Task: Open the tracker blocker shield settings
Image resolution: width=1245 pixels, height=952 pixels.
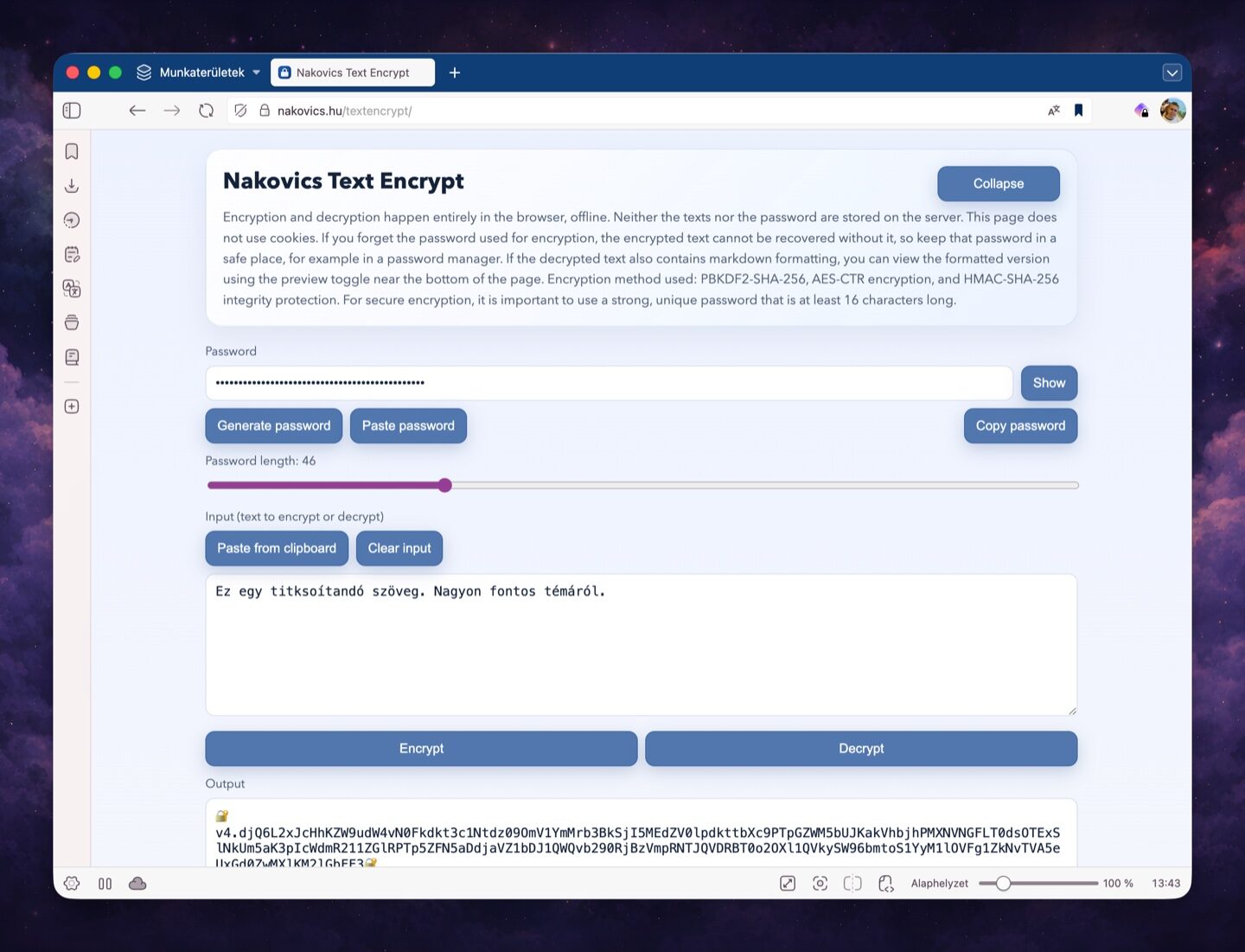Action: click(241, 111)
